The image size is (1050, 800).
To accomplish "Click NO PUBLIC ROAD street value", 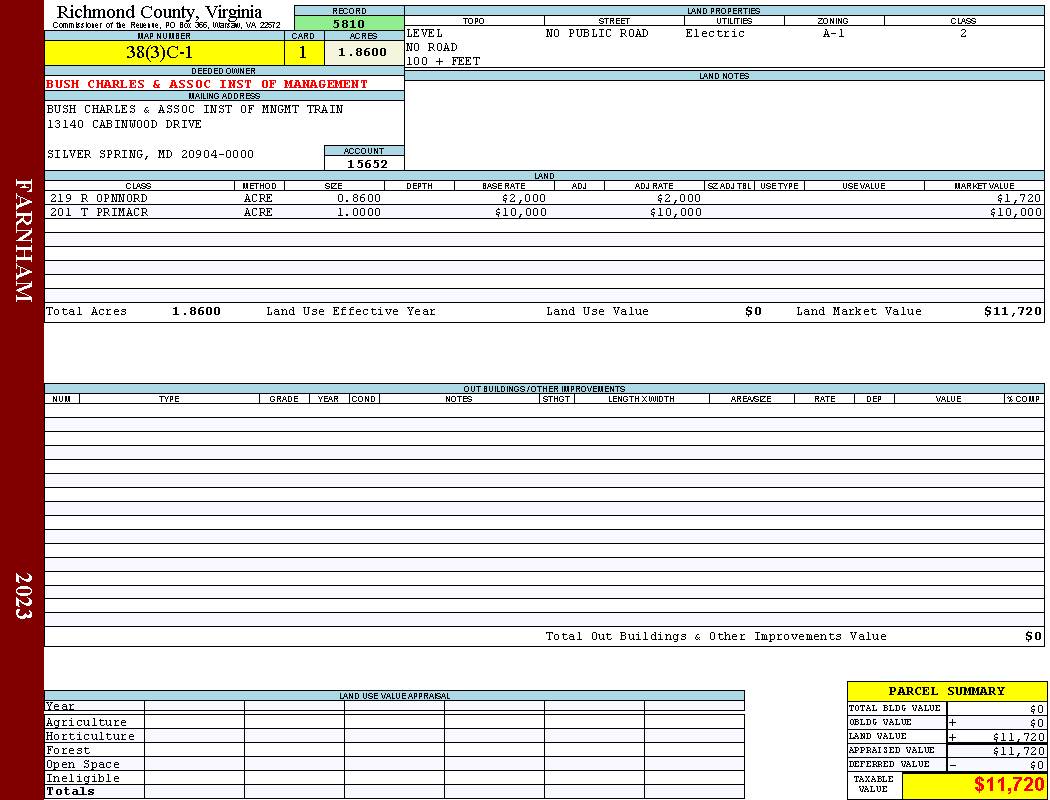I will [597, 33].
